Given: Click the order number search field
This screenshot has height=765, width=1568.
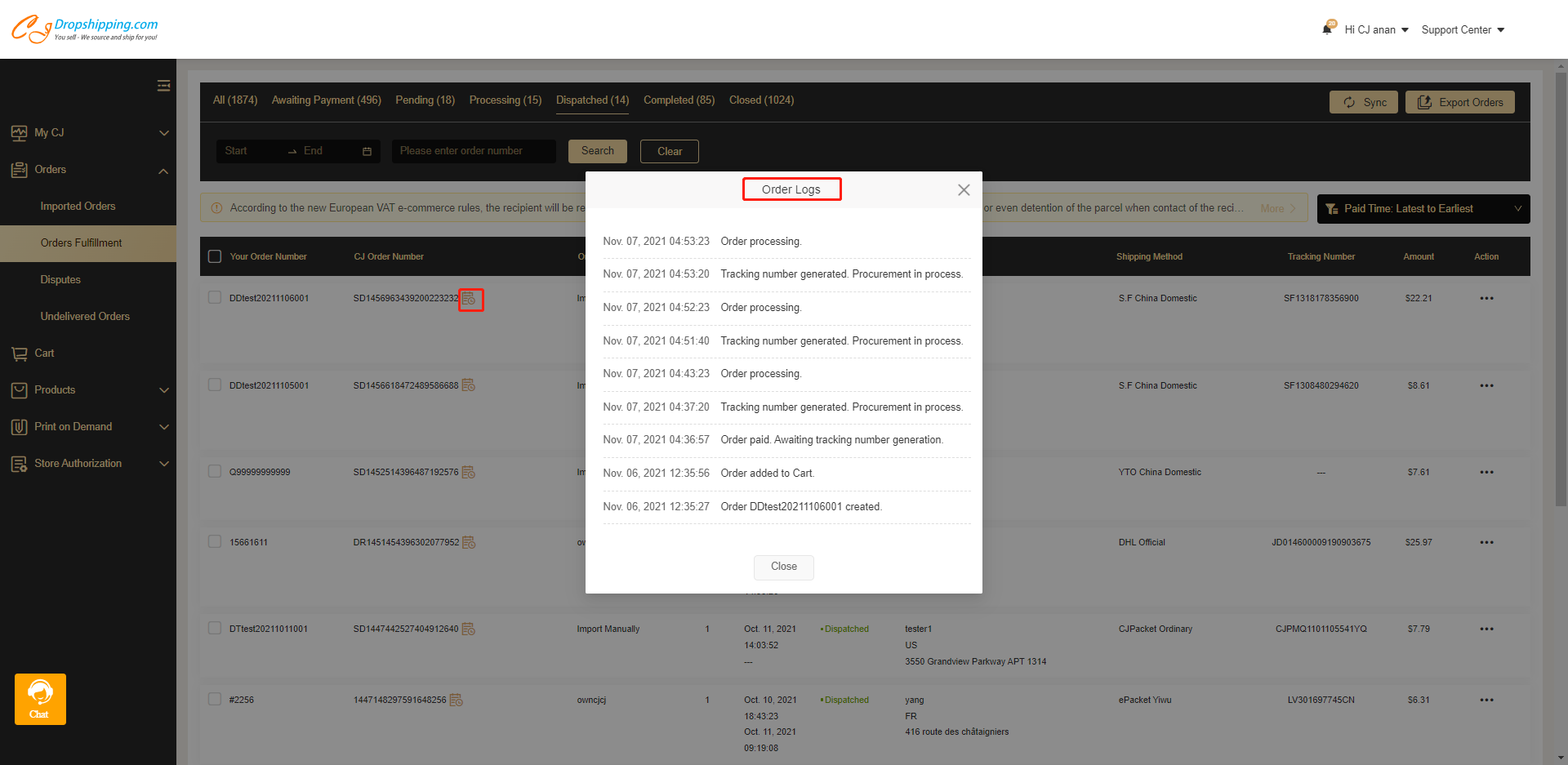Looking at the screenshot, I should (x=474, y=151).
